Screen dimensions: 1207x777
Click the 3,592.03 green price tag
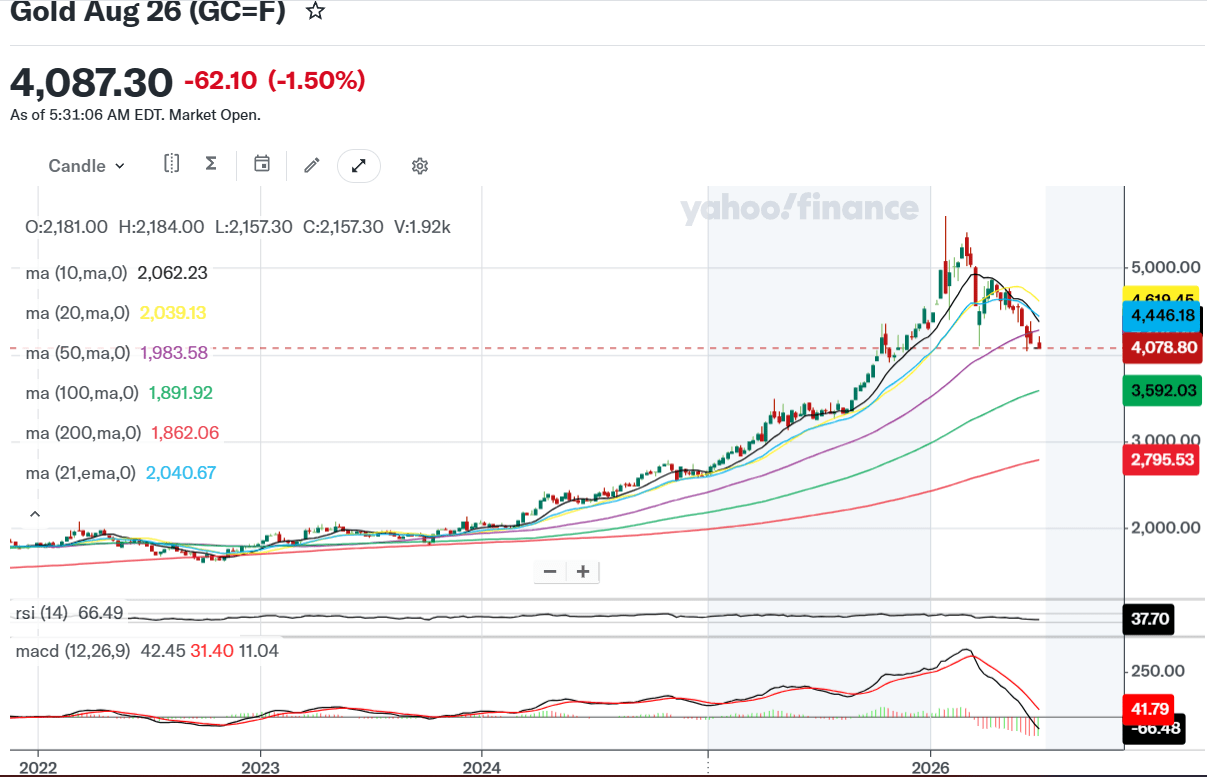[1162, 391]
